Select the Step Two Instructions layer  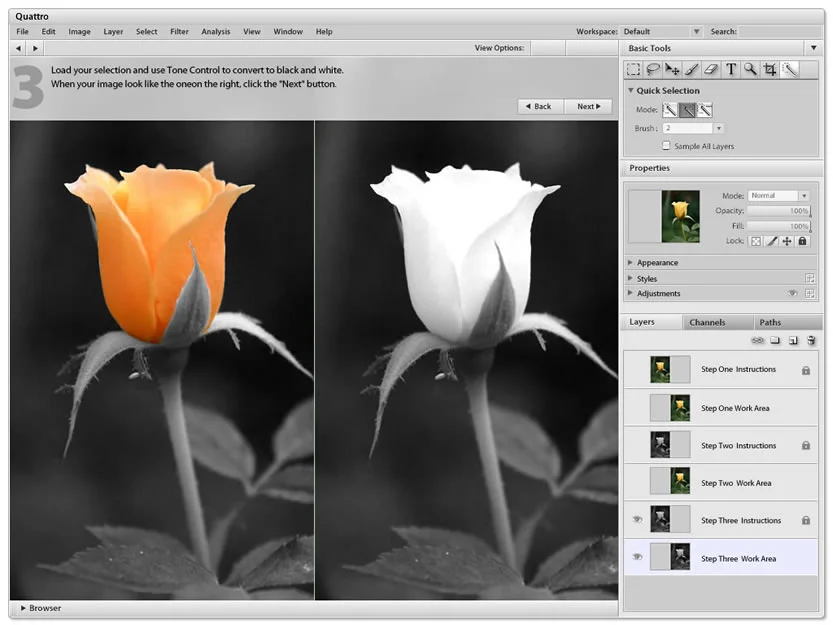(x=721, y=445)
